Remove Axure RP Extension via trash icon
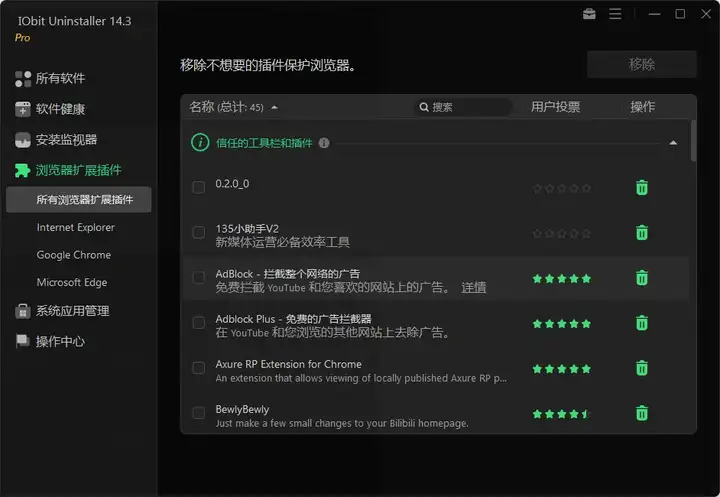The height and width of the screenshot is (497, 720). coord(642,368)
